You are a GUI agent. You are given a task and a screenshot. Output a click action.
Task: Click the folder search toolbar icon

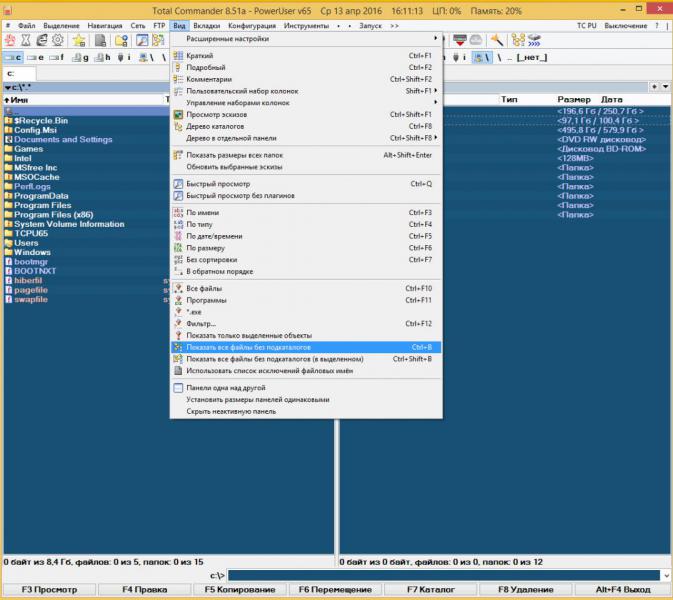tap(121, 40)
